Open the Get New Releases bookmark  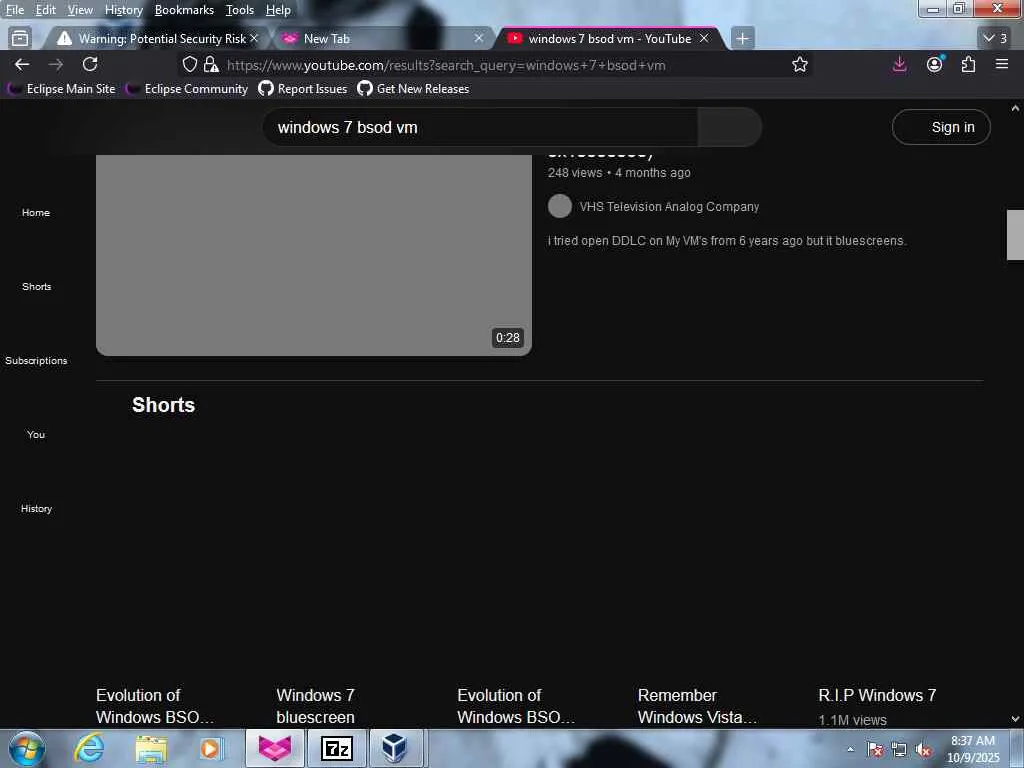(x=413, y=89)
